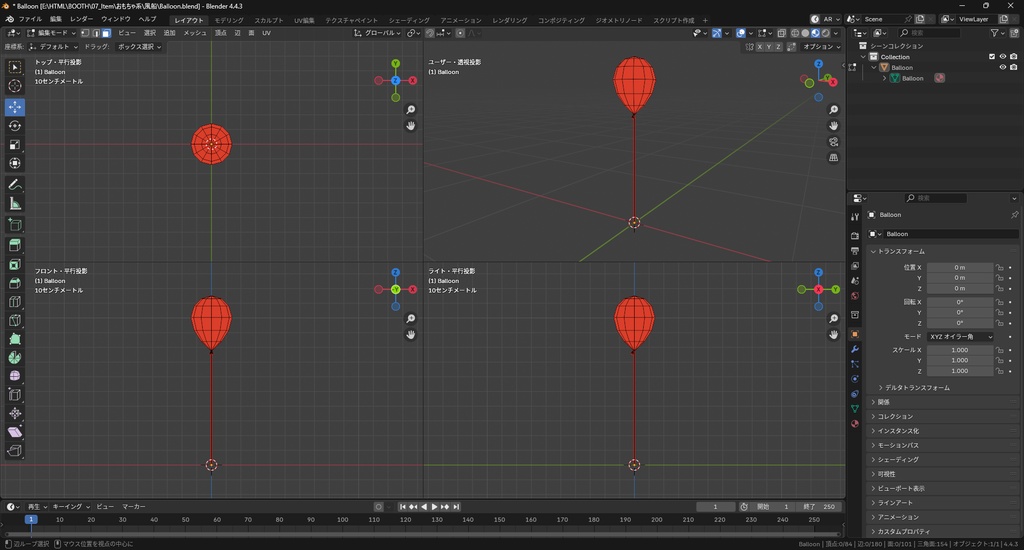Click pan hand icon in front viewport

tap(410, 334)
